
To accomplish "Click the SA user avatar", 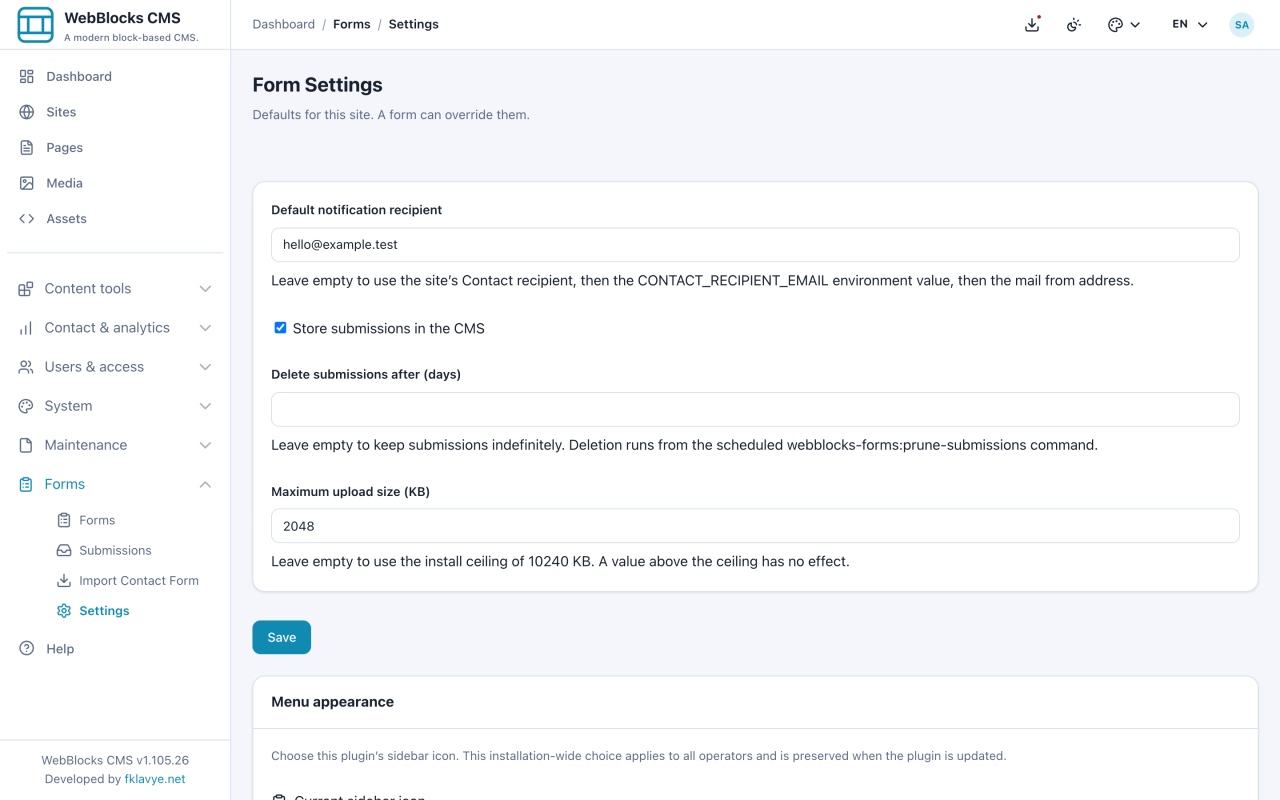I will tap(1242, 24).
